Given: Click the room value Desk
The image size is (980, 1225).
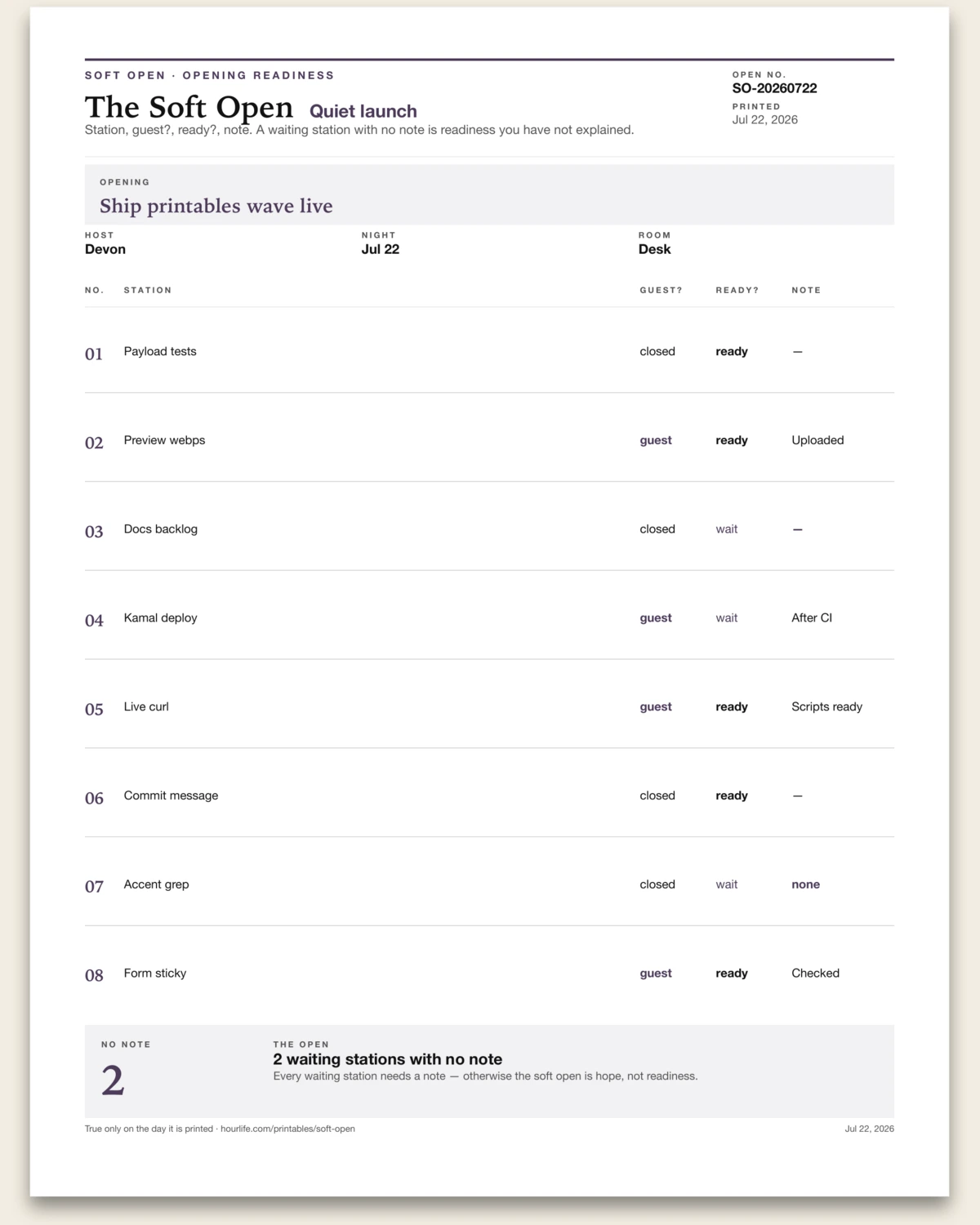Looking at the screenshot, I should [654, 249].
